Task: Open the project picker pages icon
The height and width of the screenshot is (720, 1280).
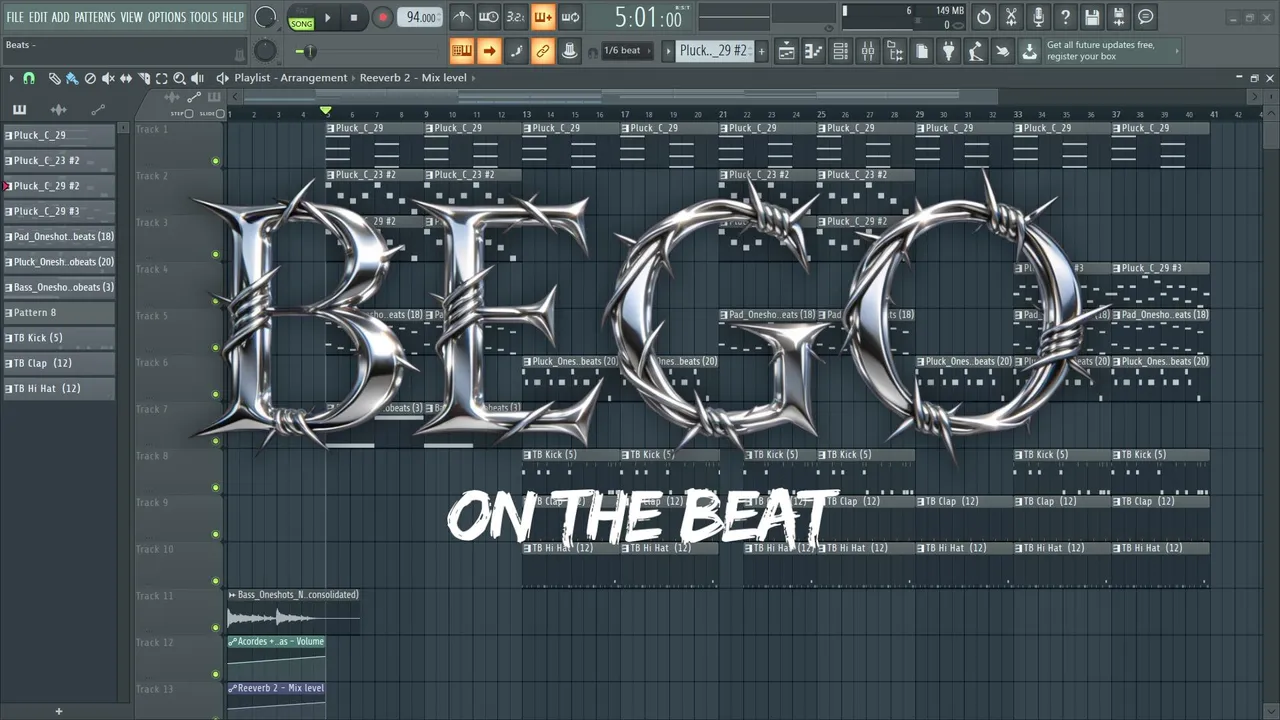Action: coord(922,51)
